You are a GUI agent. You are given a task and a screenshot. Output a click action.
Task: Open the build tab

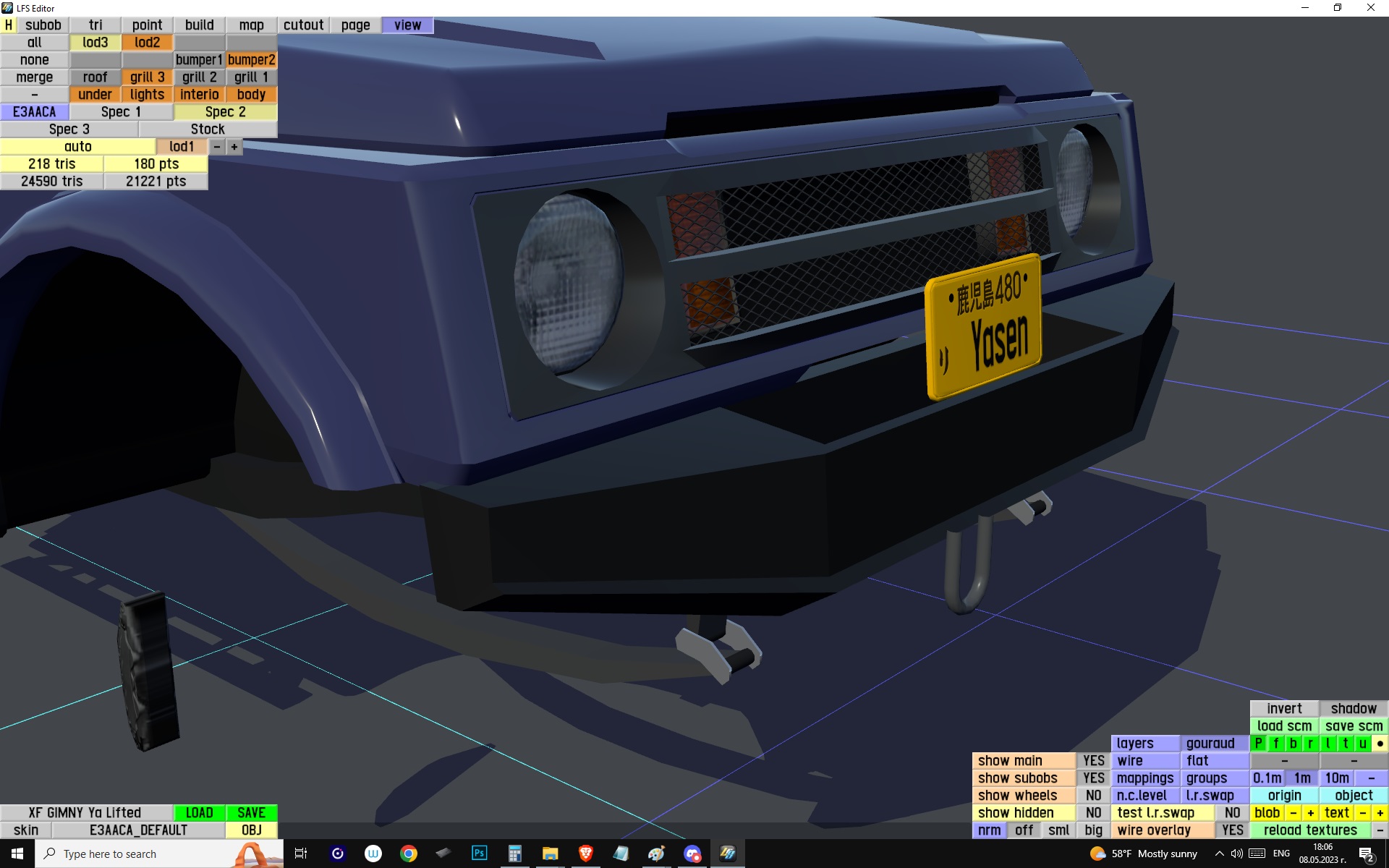coord(199,25)
